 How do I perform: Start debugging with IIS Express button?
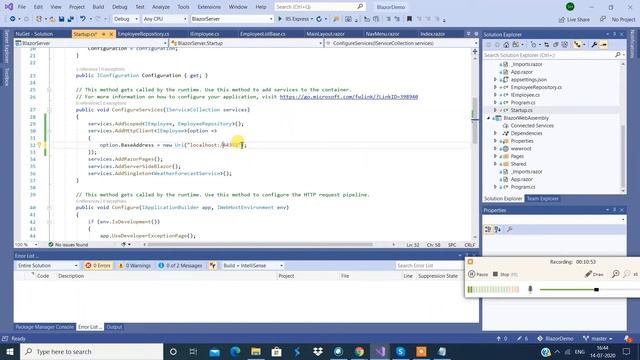[x=296, y=19]
